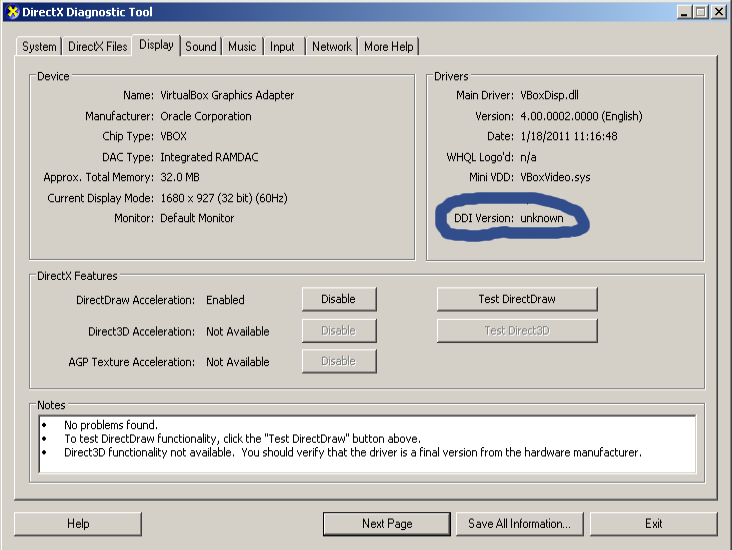Click the DDI Version 'unknown' value
The image size is (732, 550).
[542, 218]
